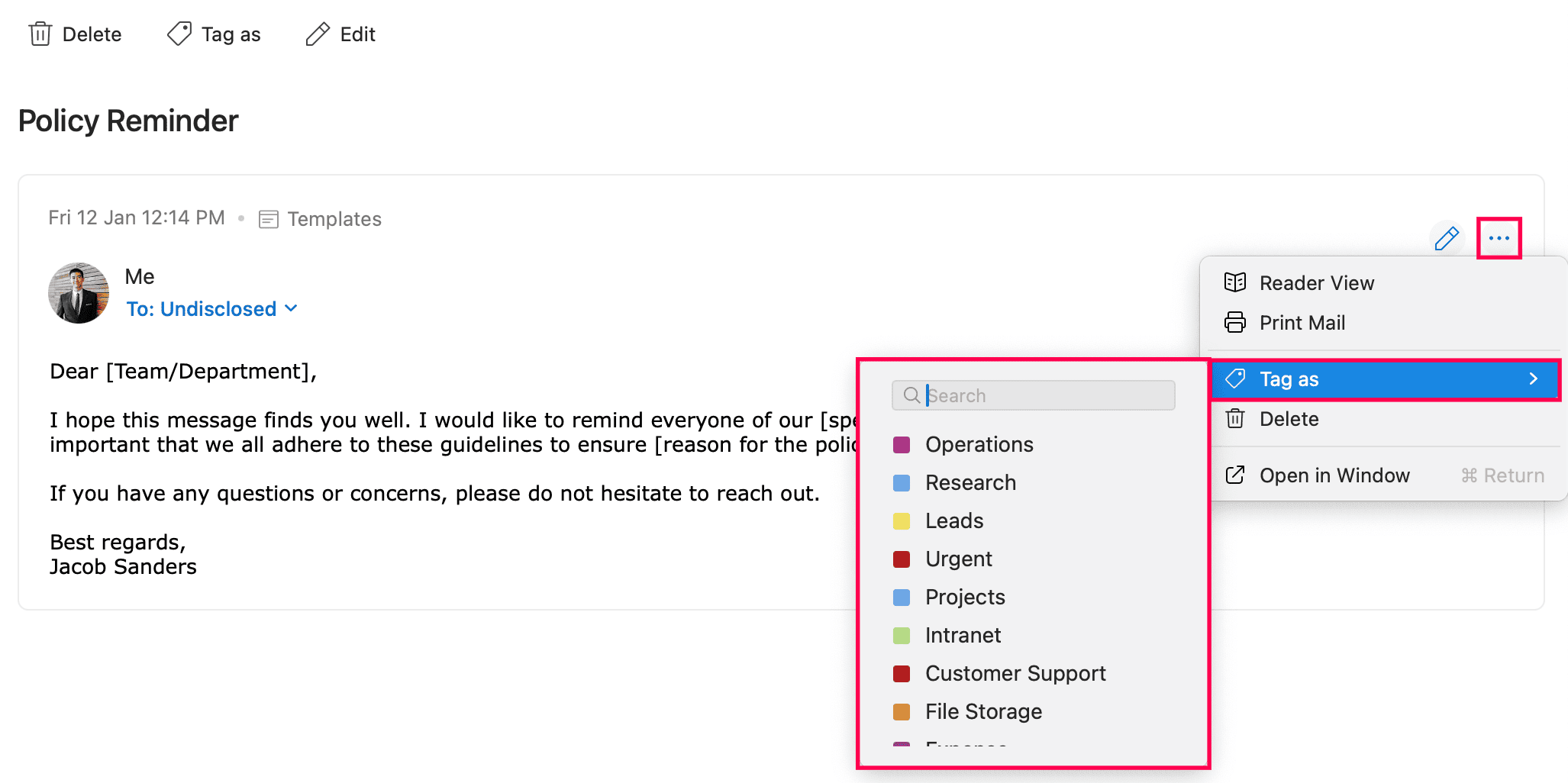Click the Reader View book icon
This screenshot has width=1568, height=783.
pyautogui.click(x=1235, y=283)
